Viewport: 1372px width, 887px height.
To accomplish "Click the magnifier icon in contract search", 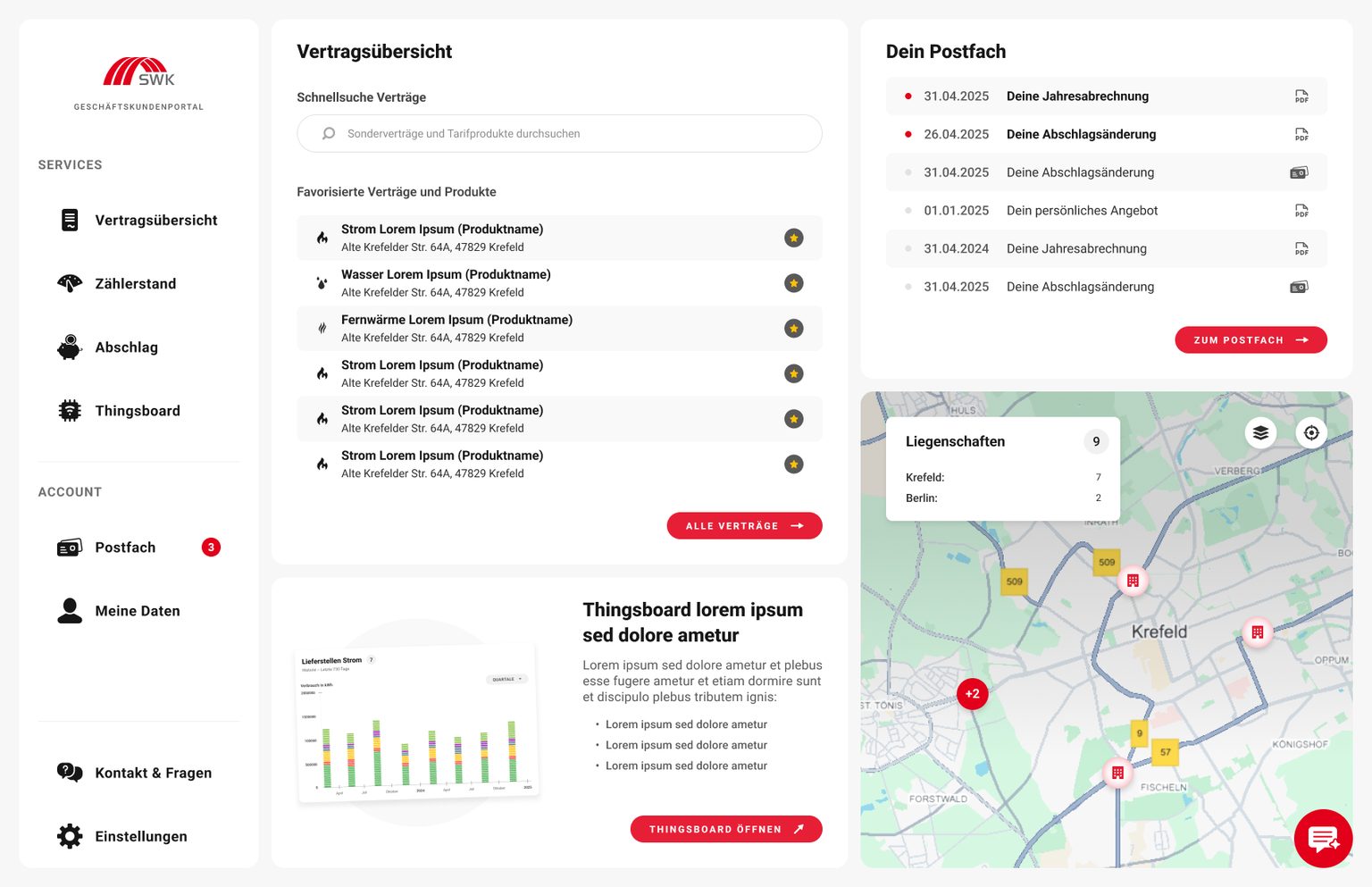I will tap(329, 134).
